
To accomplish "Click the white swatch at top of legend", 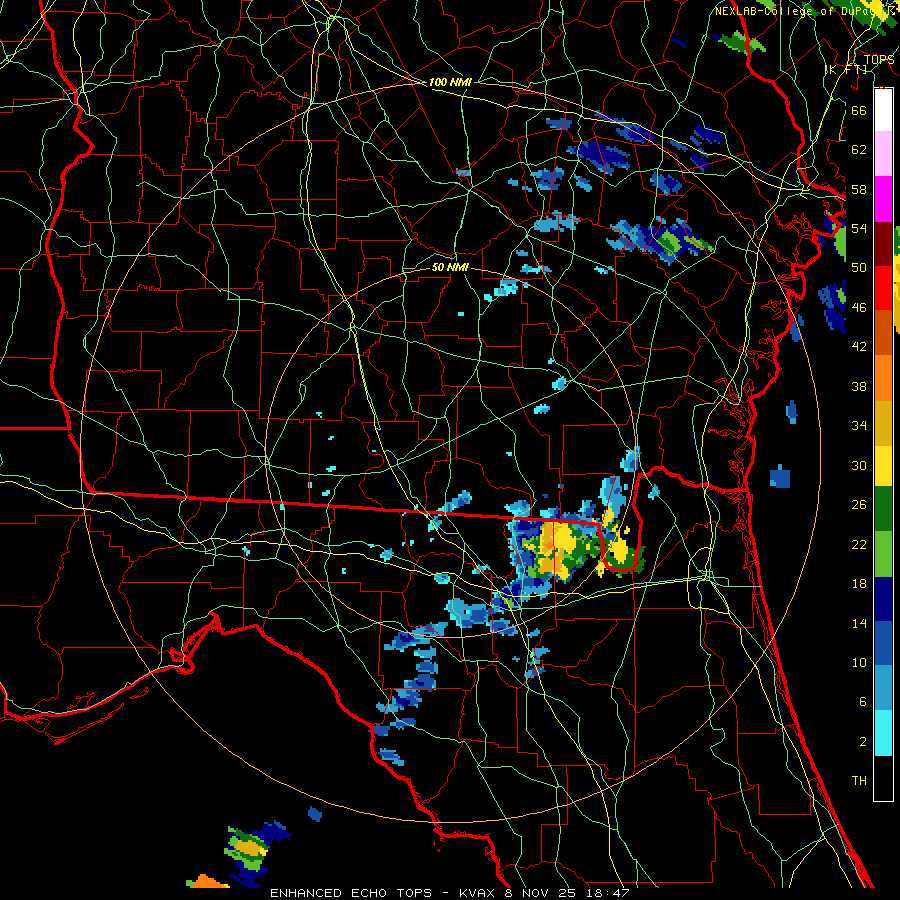I will pyautogui.click(x=883, y=110).
